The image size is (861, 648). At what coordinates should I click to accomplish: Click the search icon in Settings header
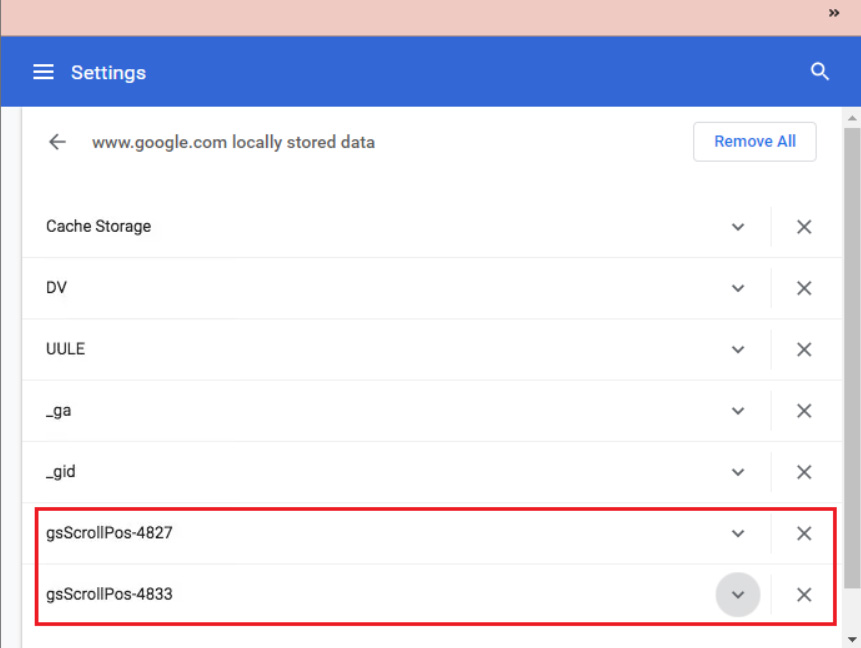click(x=819, y=71)
